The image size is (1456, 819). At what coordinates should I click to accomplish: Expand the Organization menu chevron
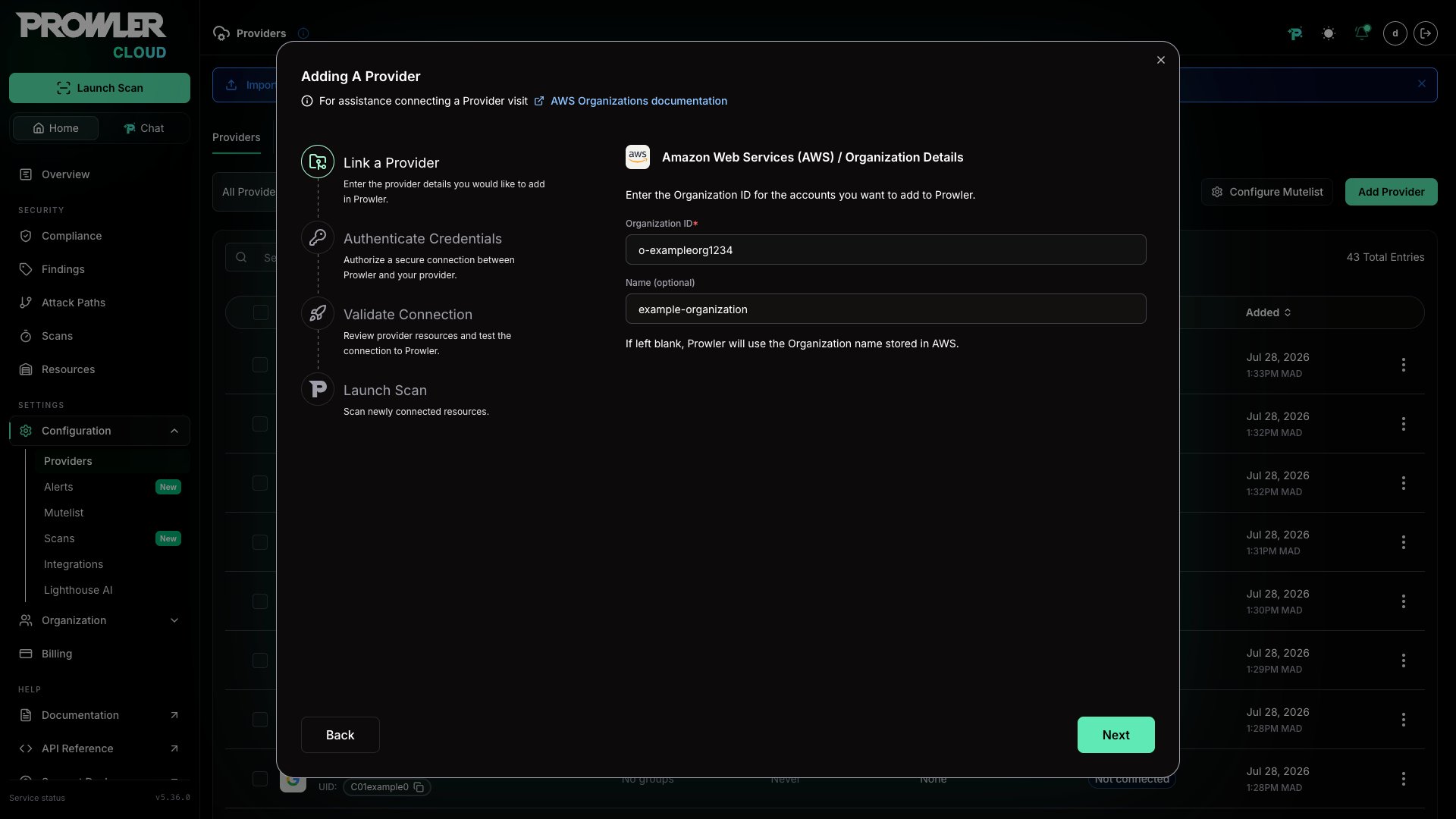(x=174, y=620)
